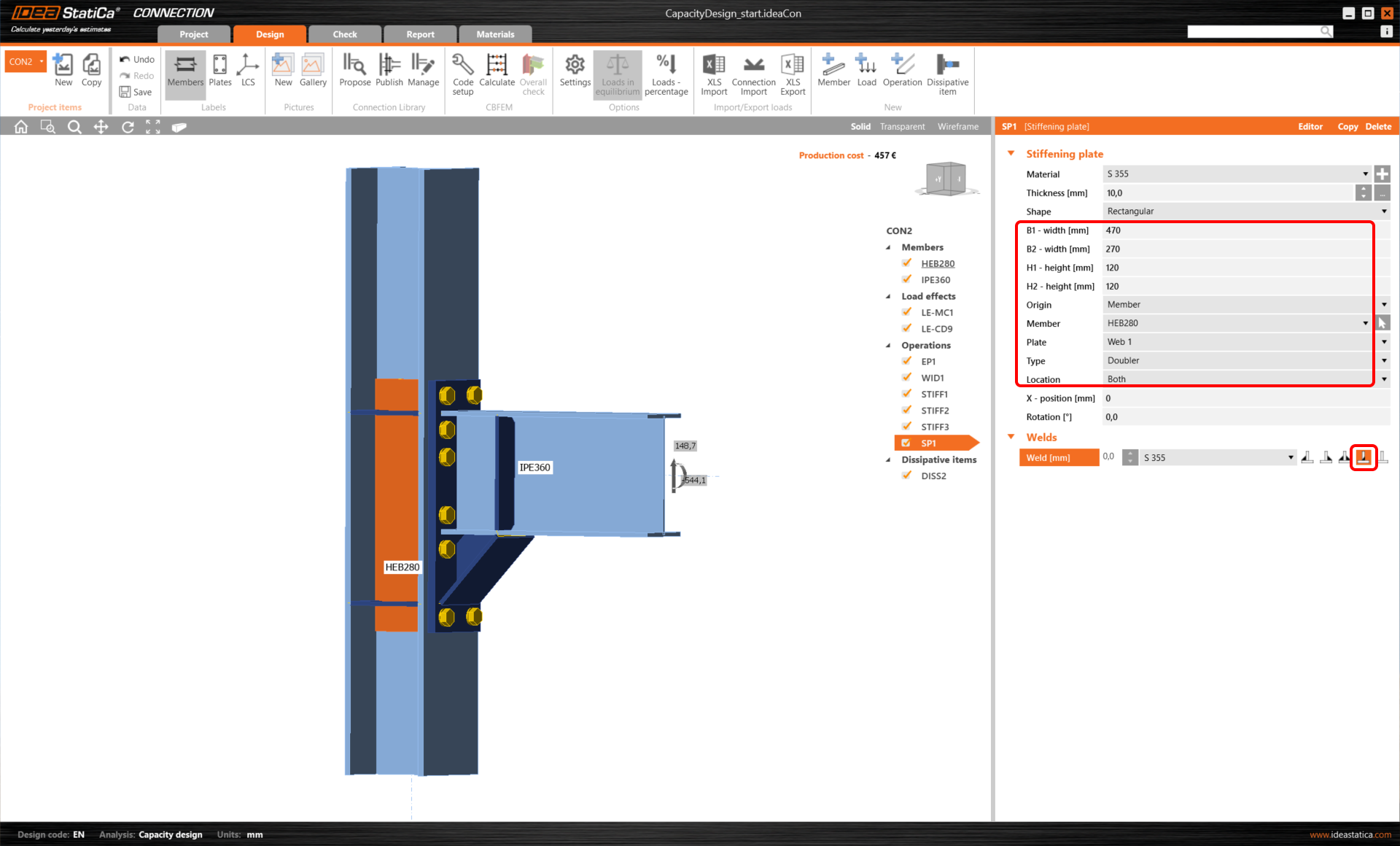This screenshot has height=846, width=1400.
Task: Select the Connection Import tool
Action: (x=752, y=73)
